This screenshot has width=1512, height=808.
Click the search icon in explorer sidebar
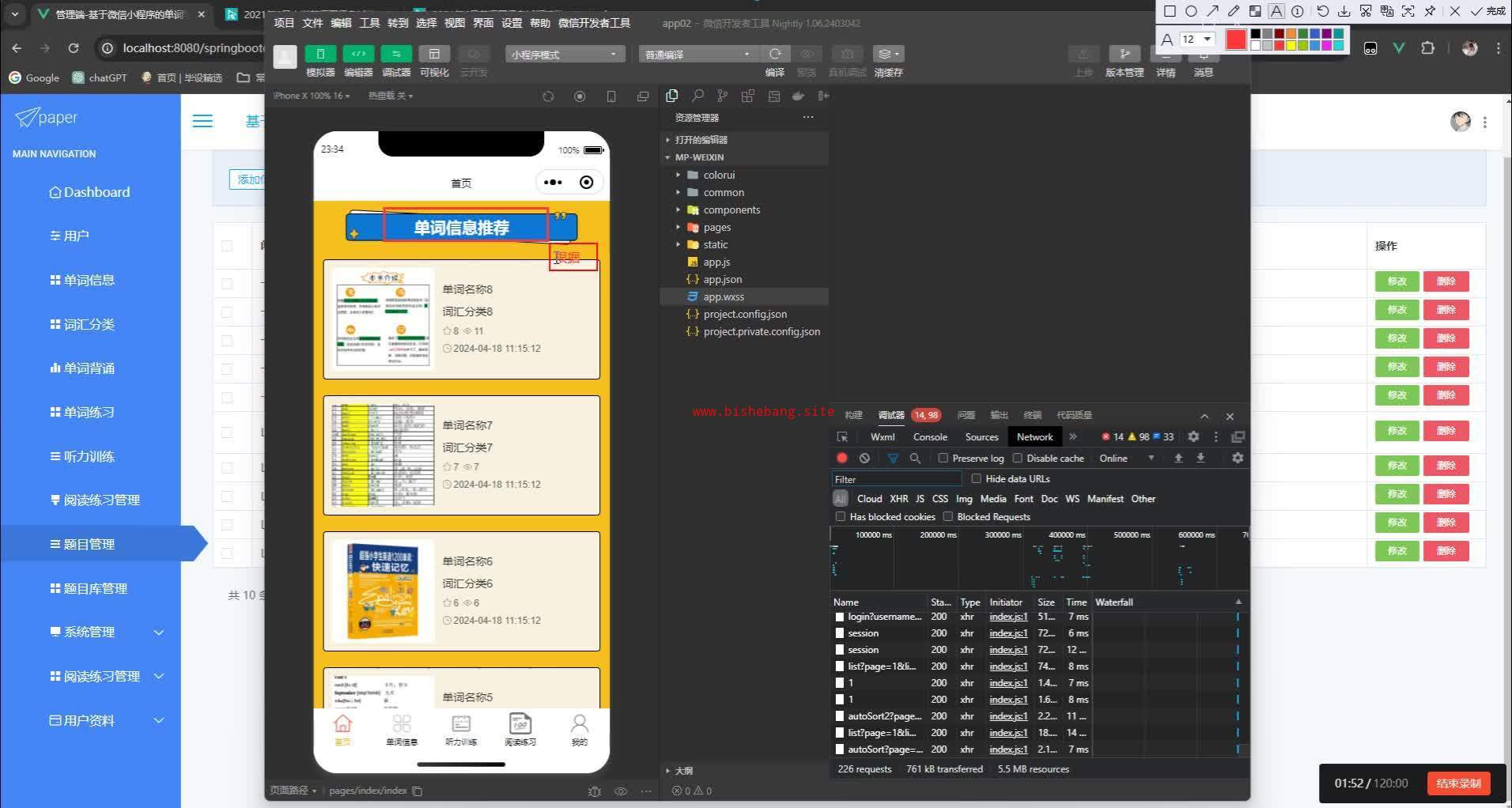[x=697, y=96]
